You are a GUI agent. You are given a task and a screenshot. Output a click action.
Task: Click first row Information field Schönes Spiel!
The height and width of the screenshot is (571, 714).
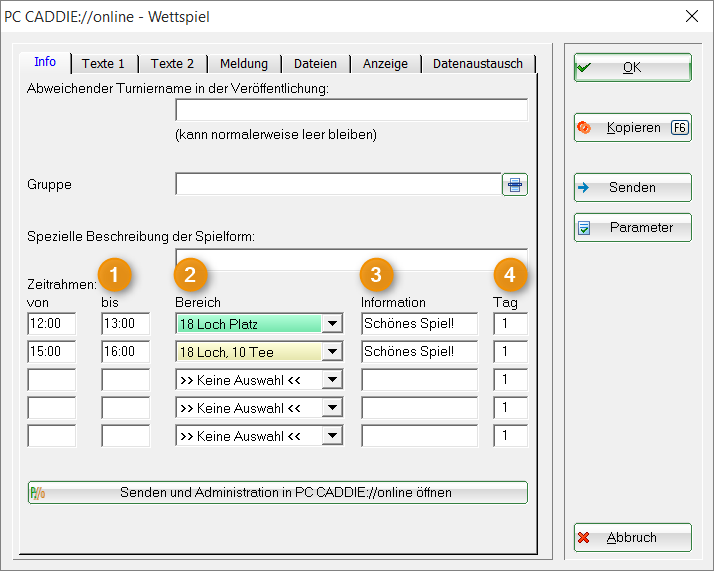[x=419, y=323]
